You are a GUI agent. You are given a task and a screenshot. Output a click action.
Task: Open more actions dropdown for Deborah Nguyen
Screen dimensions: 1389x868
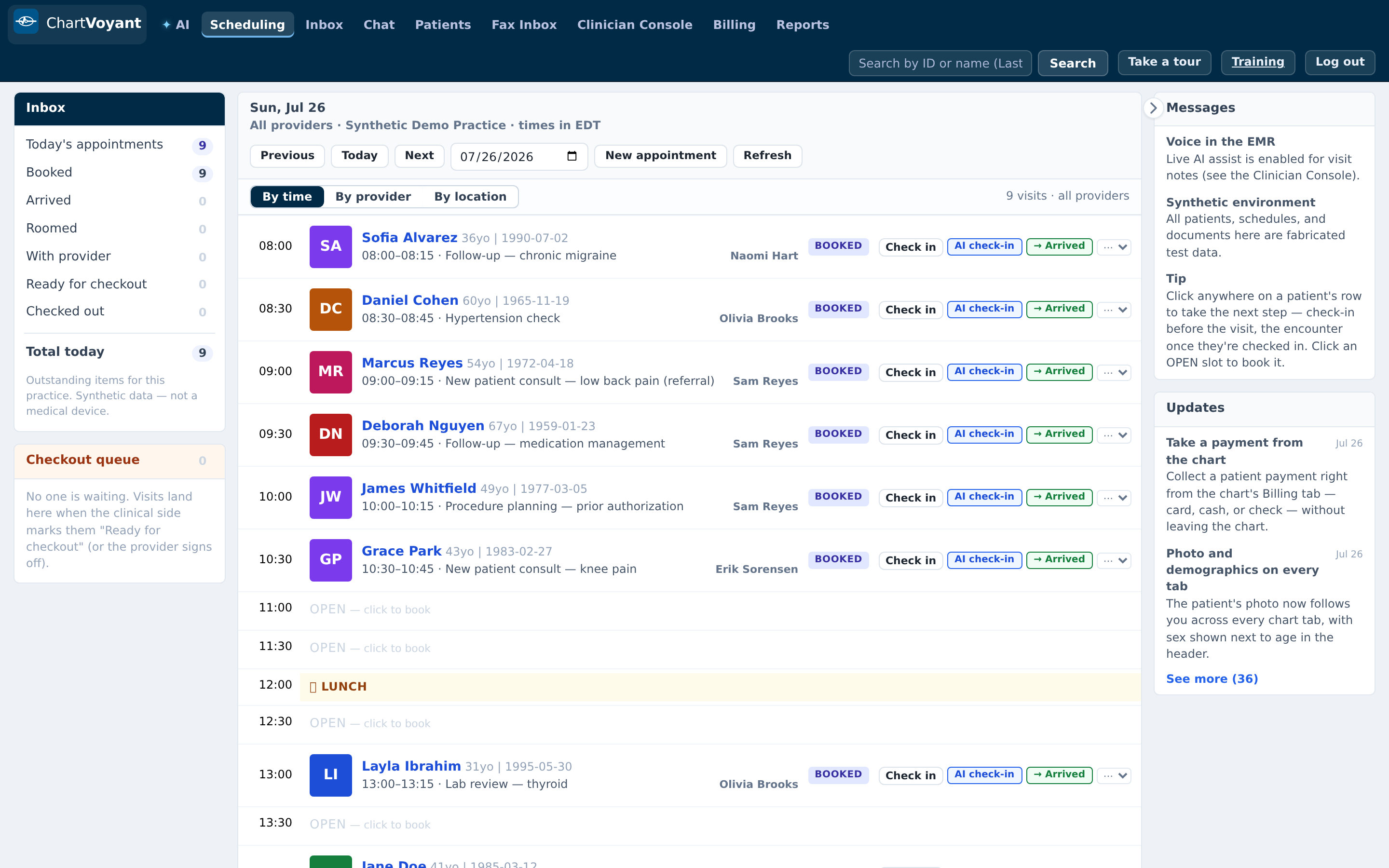[x=1114, y=434]
